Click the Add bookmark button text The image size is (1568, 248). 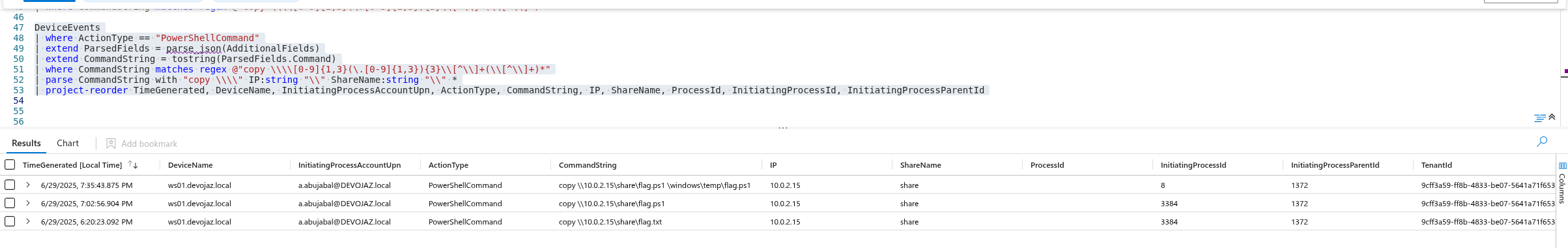149,144
